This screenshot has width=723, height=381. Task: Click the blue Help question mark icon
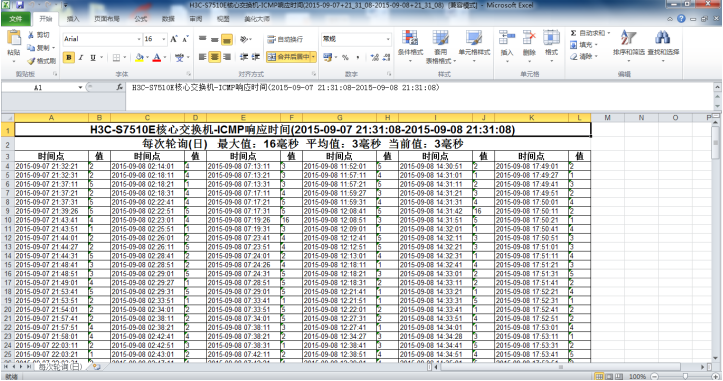[x=681, y=19]
